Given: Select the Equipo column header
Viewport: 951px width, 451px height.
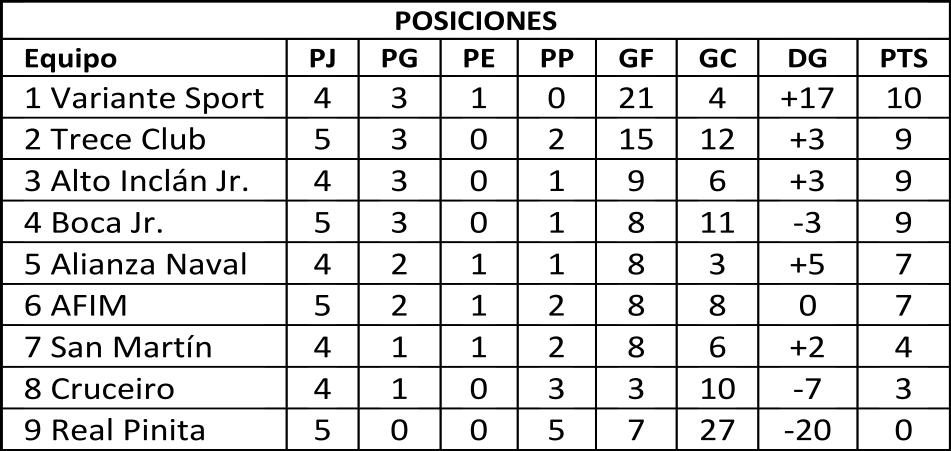Looking at the screenshot, I should coord(70,59).
